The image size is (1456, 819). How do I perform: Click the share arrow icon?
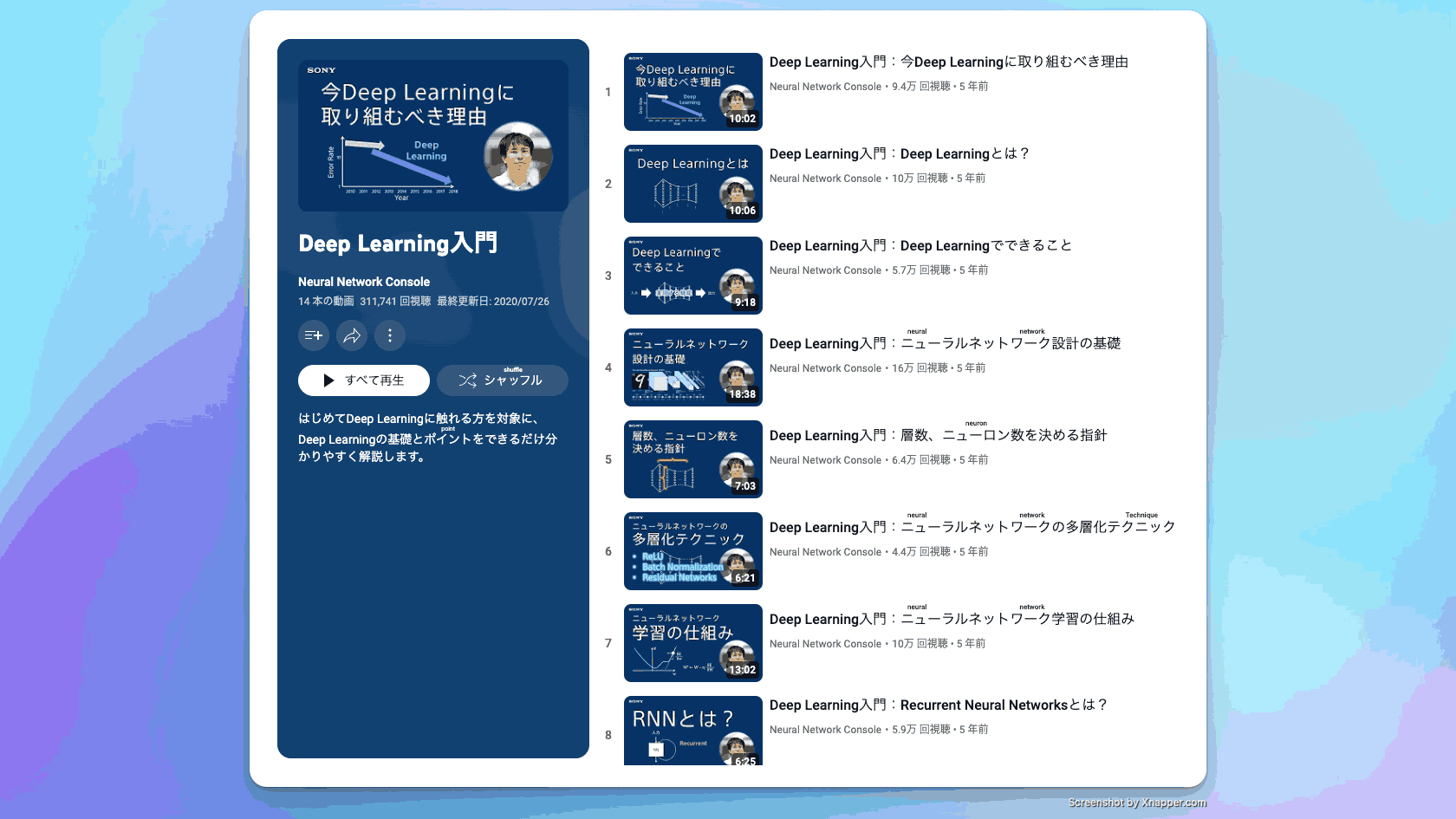[x=352, y=335]
